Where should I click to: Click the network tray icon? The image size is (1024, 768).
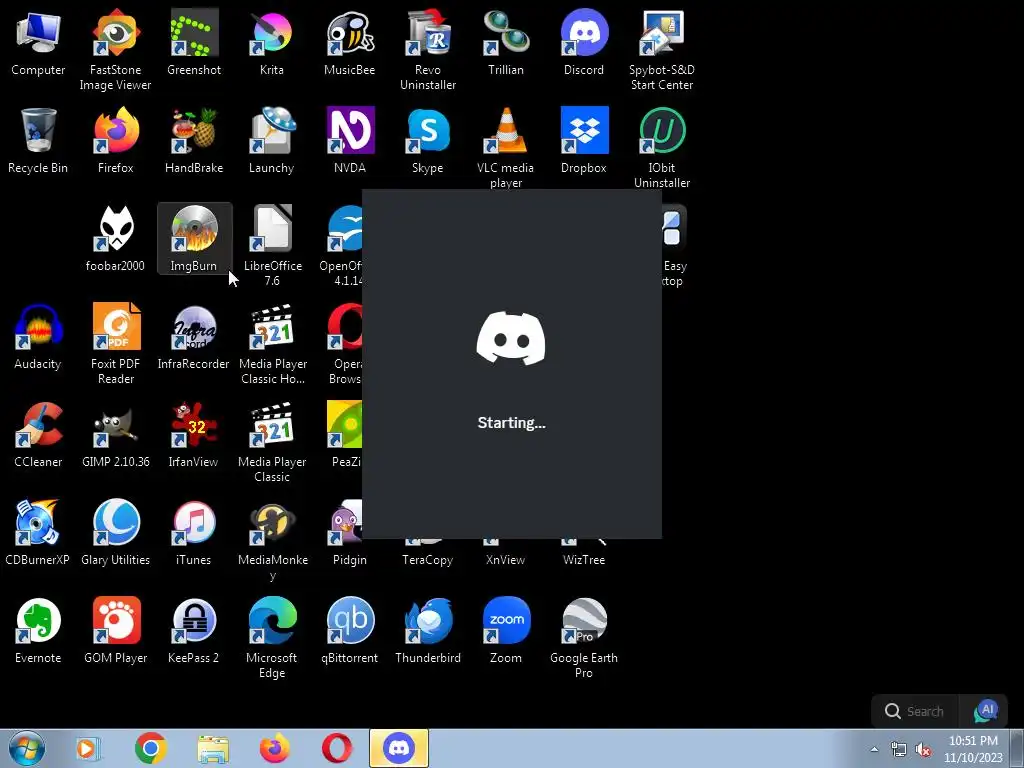click(x=899, y=750)
